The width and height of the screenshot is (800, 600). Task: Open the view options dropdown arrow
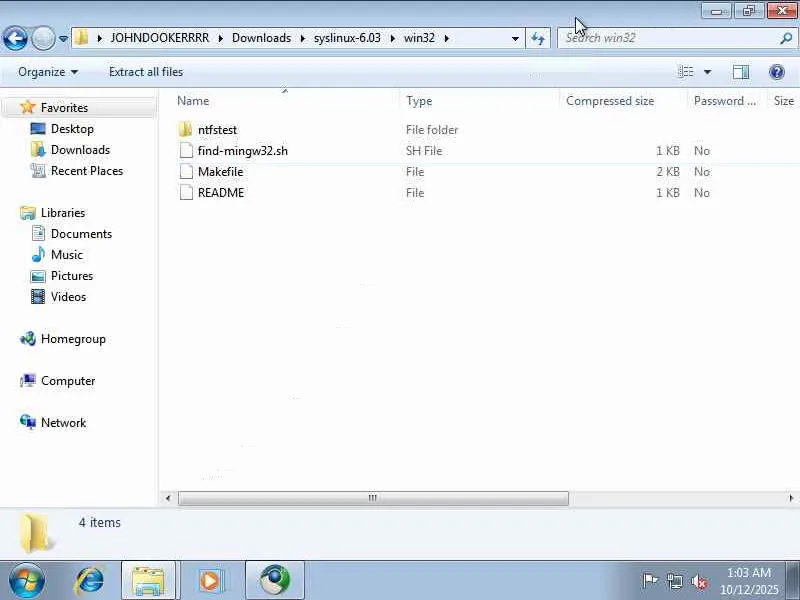pyautogui.click(x=707, y=72)
